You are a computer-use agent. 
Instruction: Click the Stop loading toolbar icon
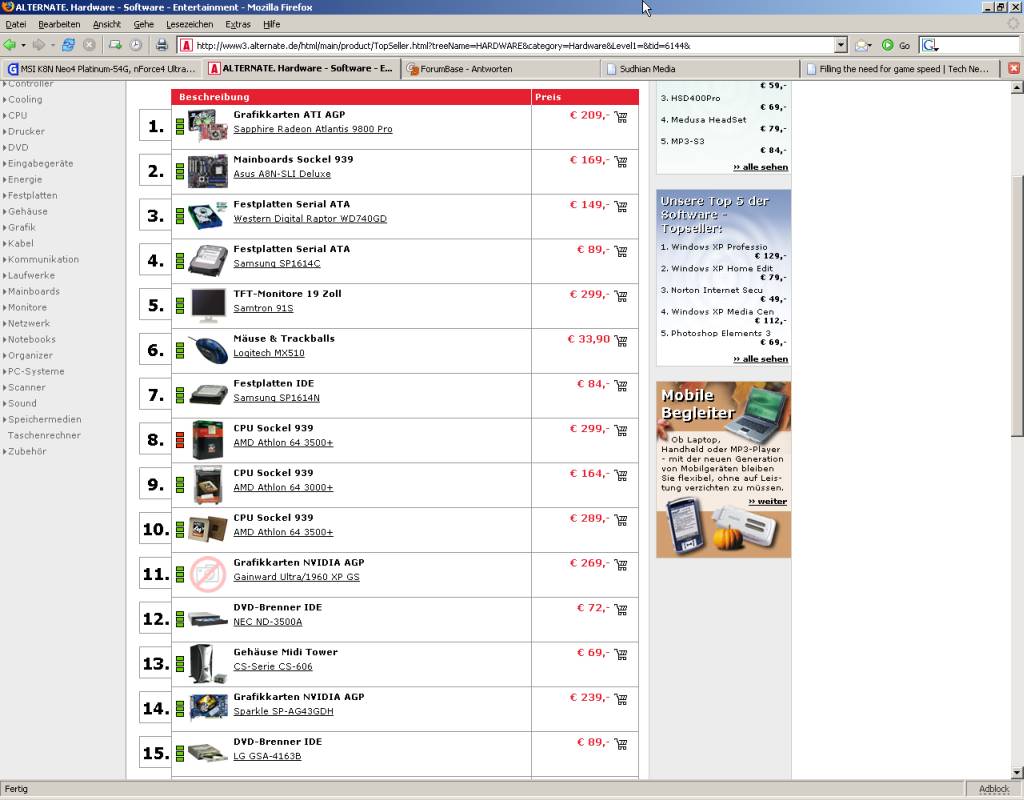click(89, 45)
